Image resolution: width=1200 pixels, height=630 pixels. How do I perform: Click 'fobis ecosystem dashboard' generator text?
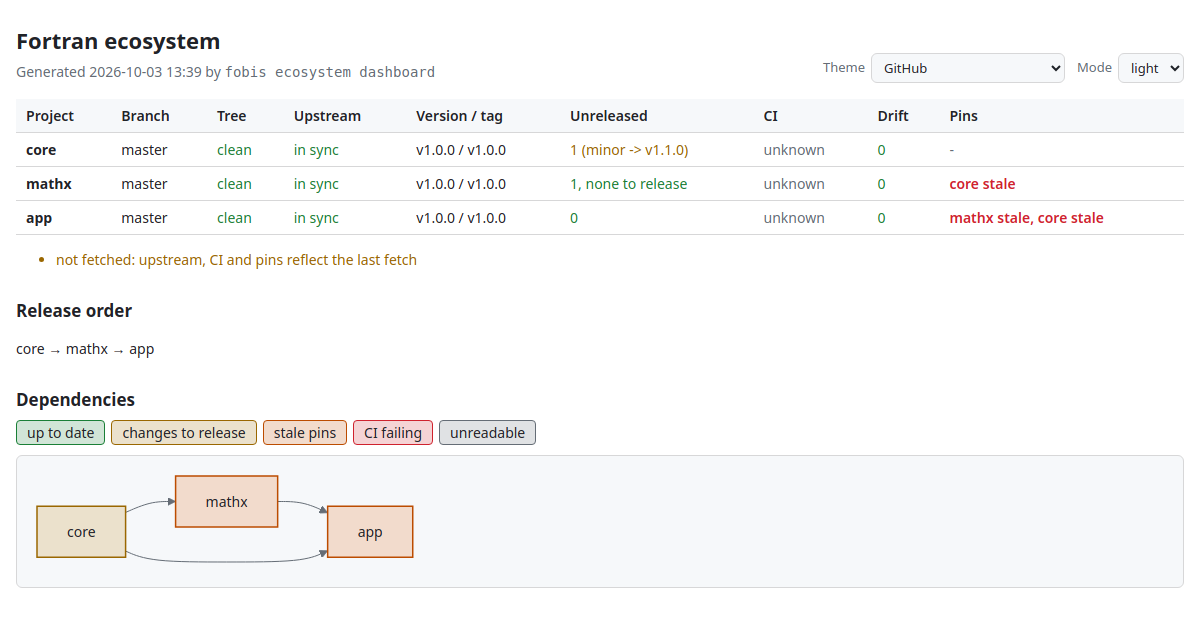tap(330, 72)
